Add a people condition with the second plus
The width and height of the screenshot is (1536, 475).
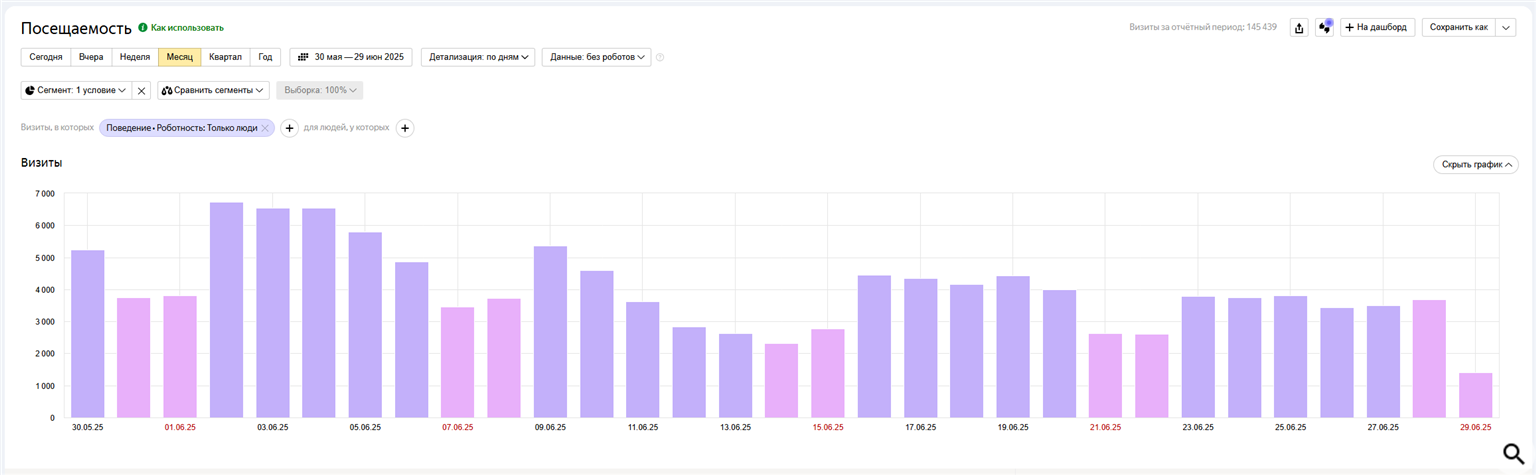pyautogui.click(x=405, y=128)
